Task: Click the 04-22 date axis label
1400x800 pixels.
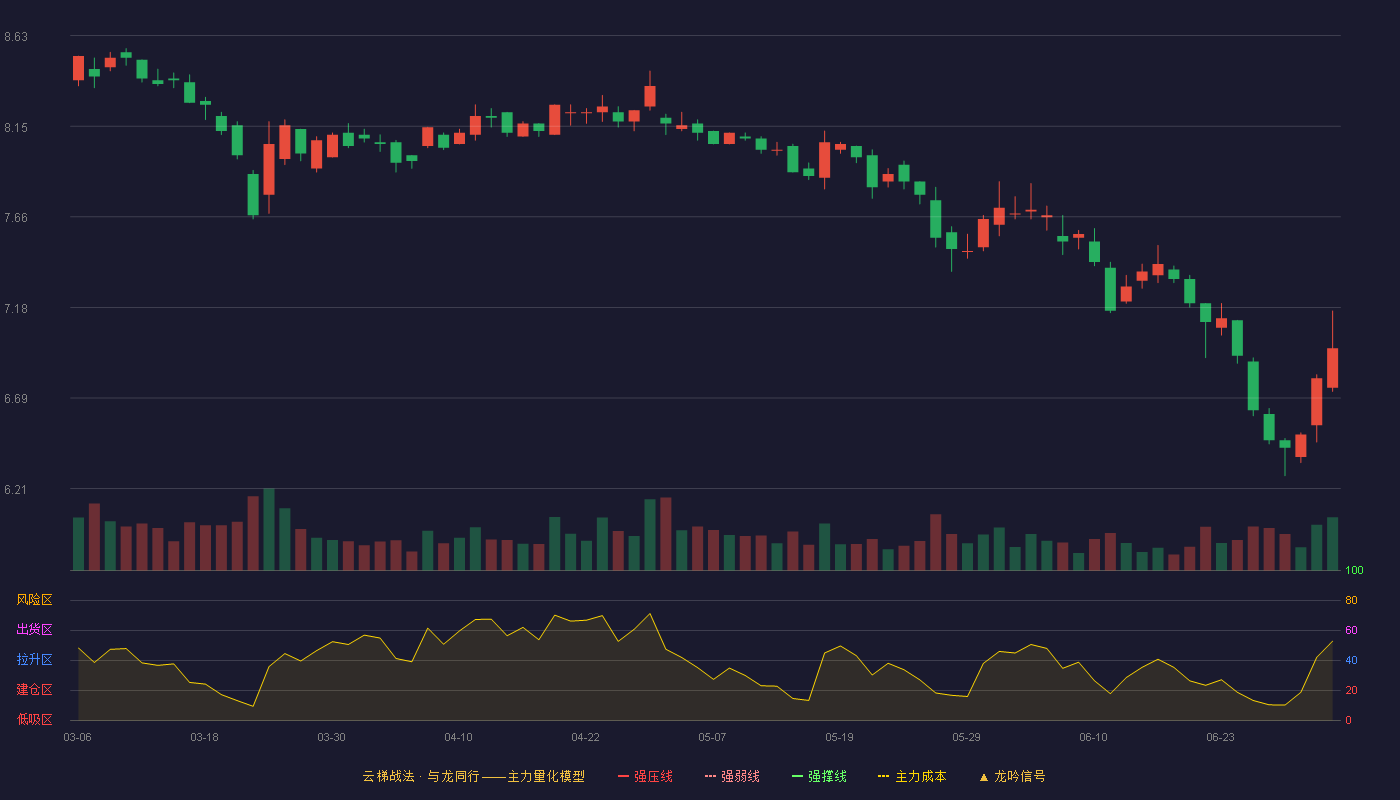Action: (x=586, y=737)
